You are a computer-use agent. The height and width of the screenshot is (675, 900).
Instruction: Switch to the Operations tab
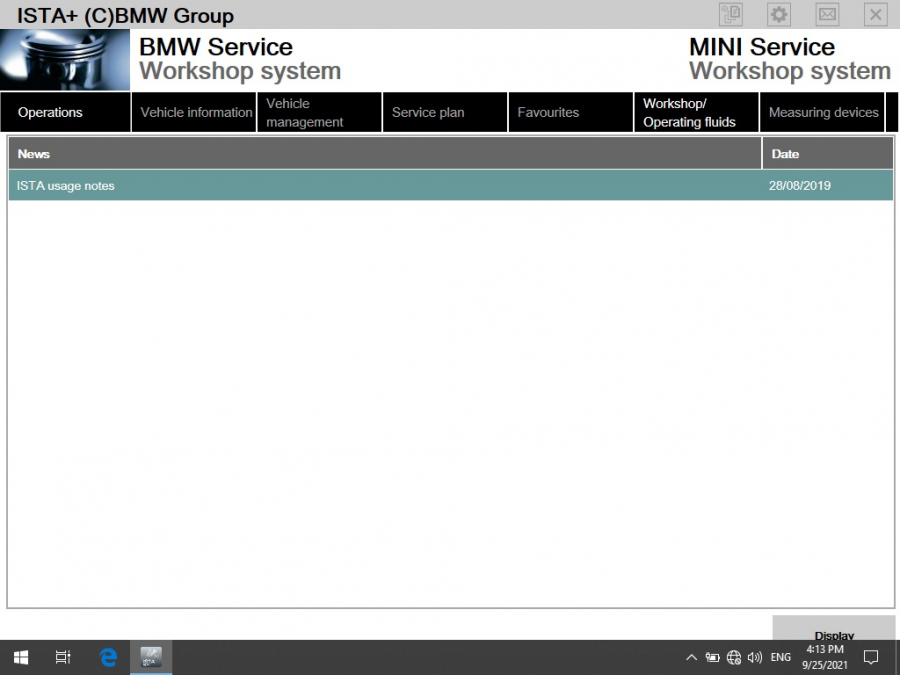pyautogui.click(x=50, y=112)
